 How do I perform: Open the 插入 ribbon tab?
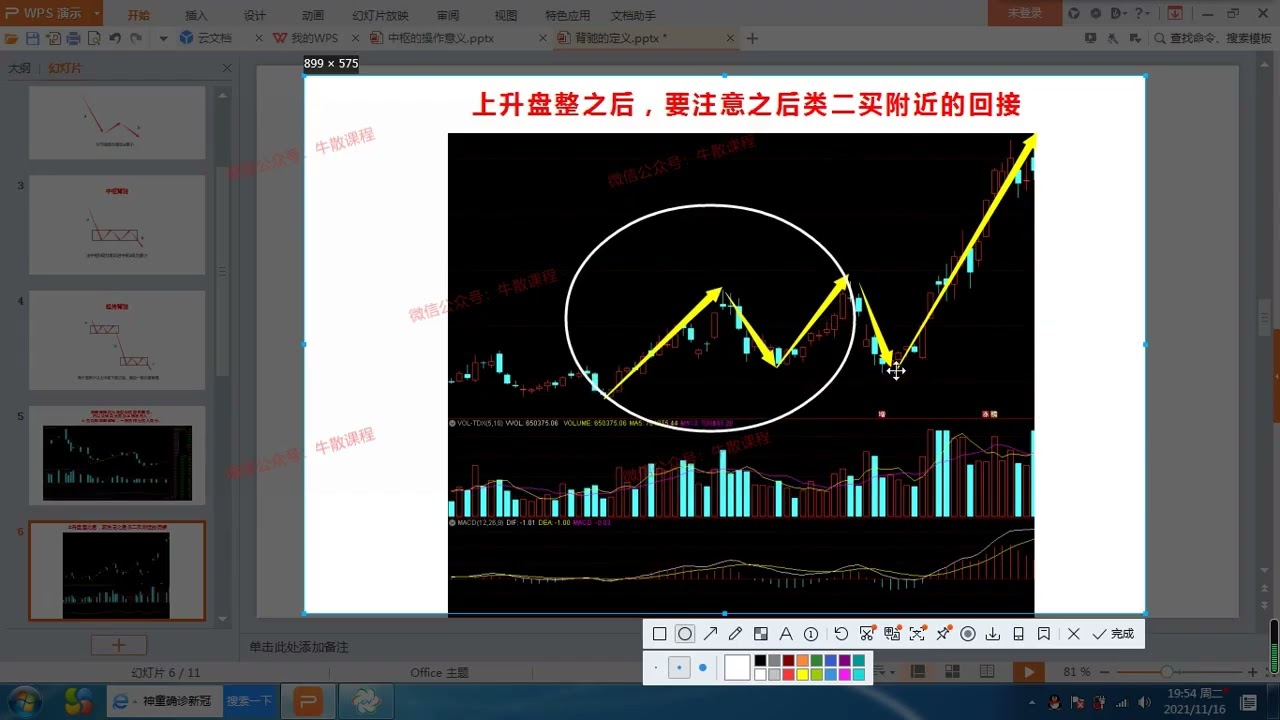(x=197, y=16)
